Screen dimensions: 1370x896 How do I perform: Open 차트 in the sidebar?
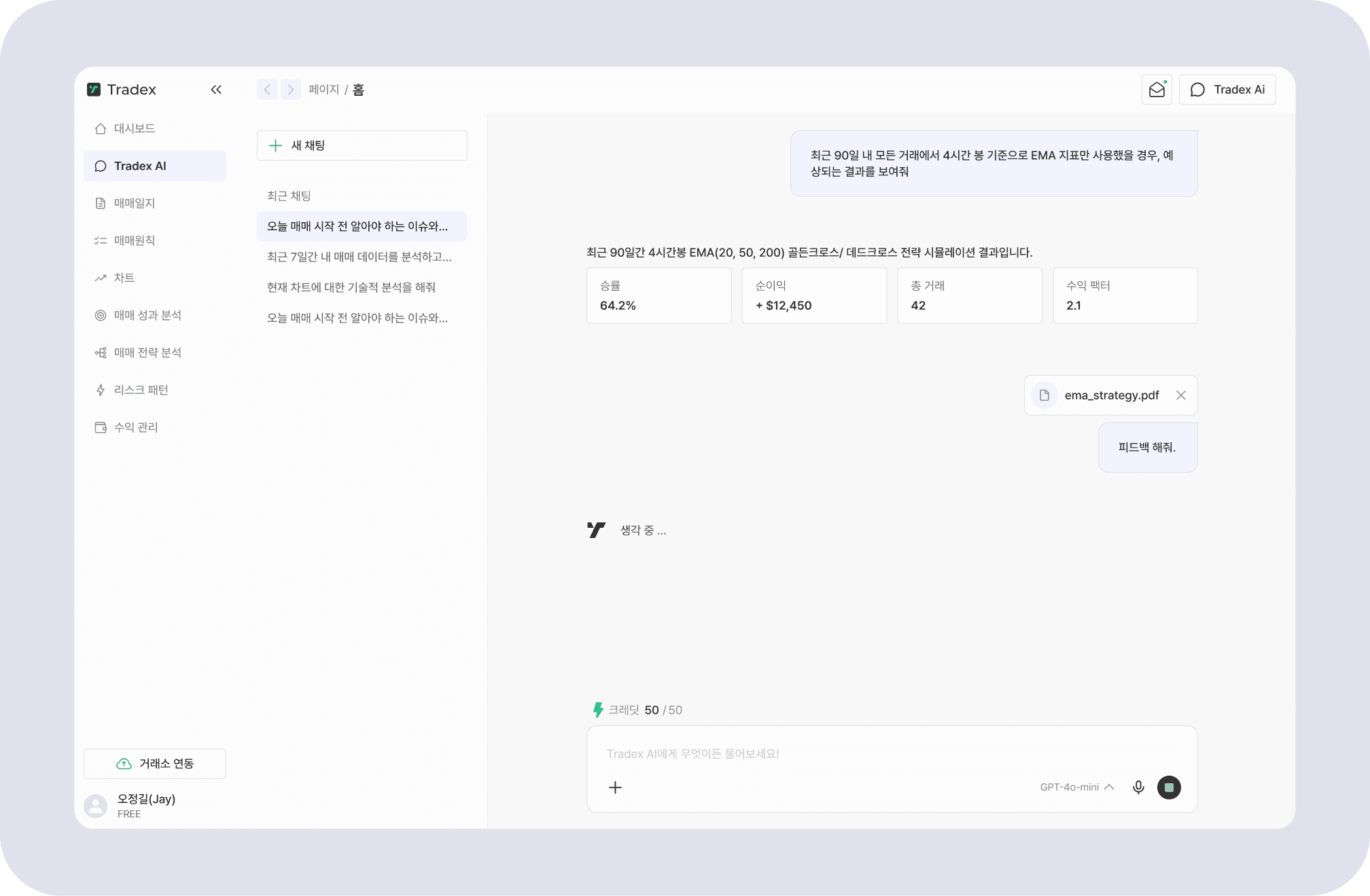click(x=155, y=278)
